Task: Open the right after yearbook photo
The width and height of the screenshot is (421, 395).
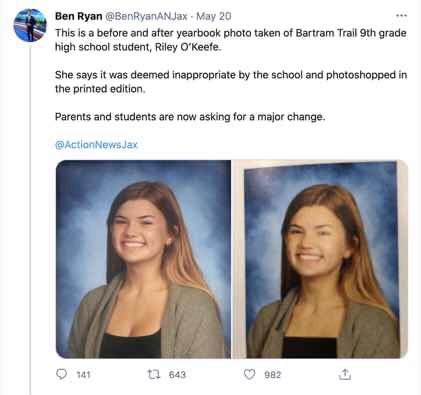Action: (322, 259)
